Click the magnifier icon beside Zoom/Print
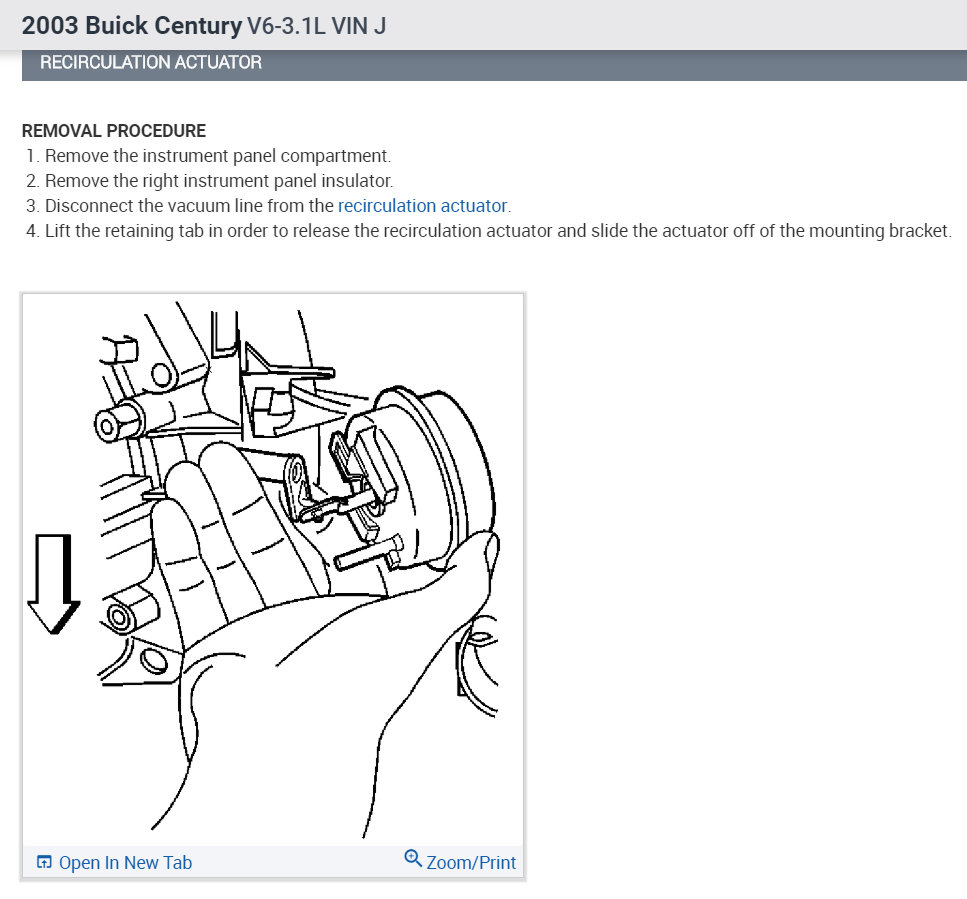 (413, 858)
